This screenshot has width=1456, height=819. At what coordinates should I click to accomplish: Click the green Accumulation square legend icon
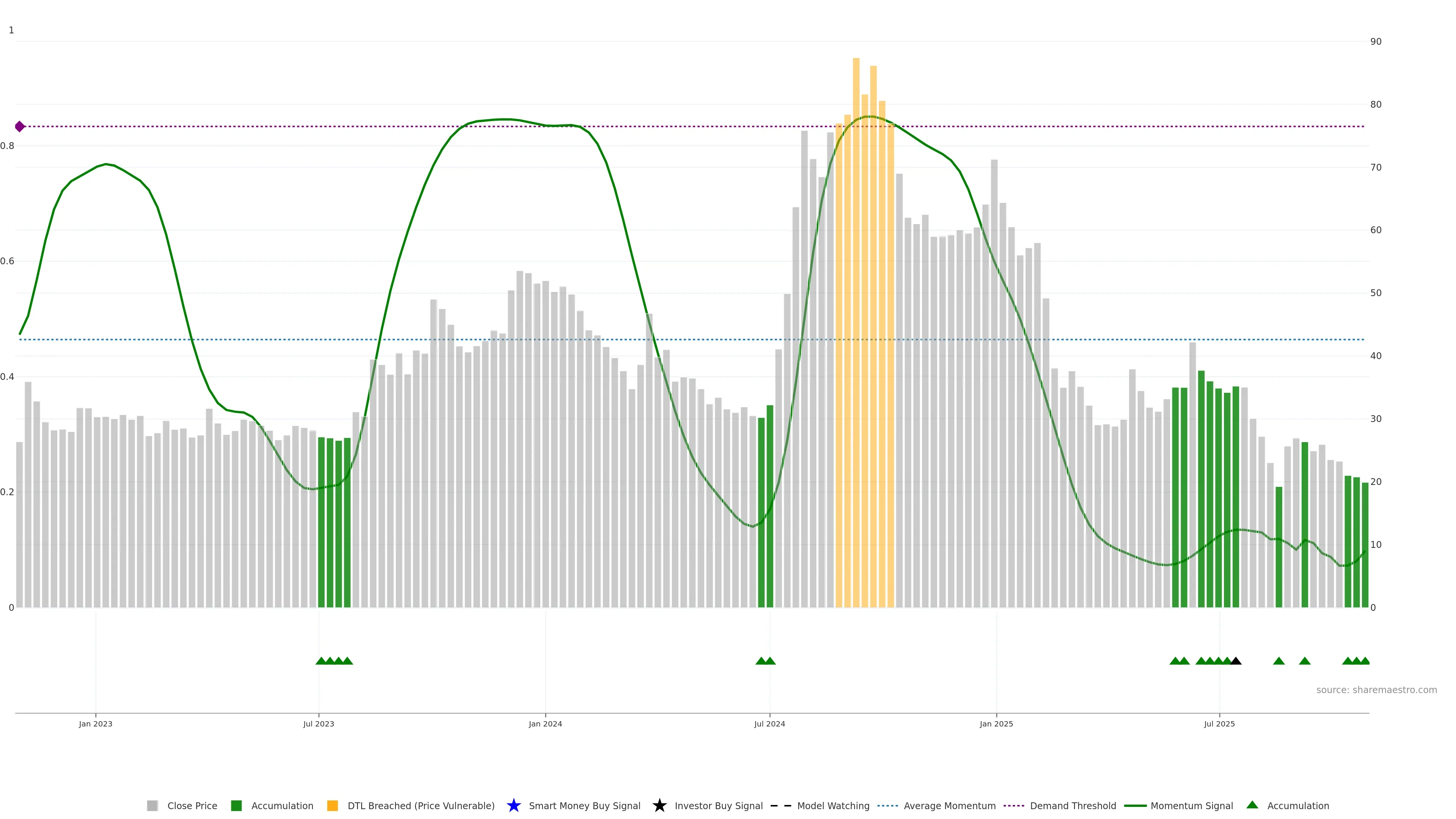click(x=236, y=805)
